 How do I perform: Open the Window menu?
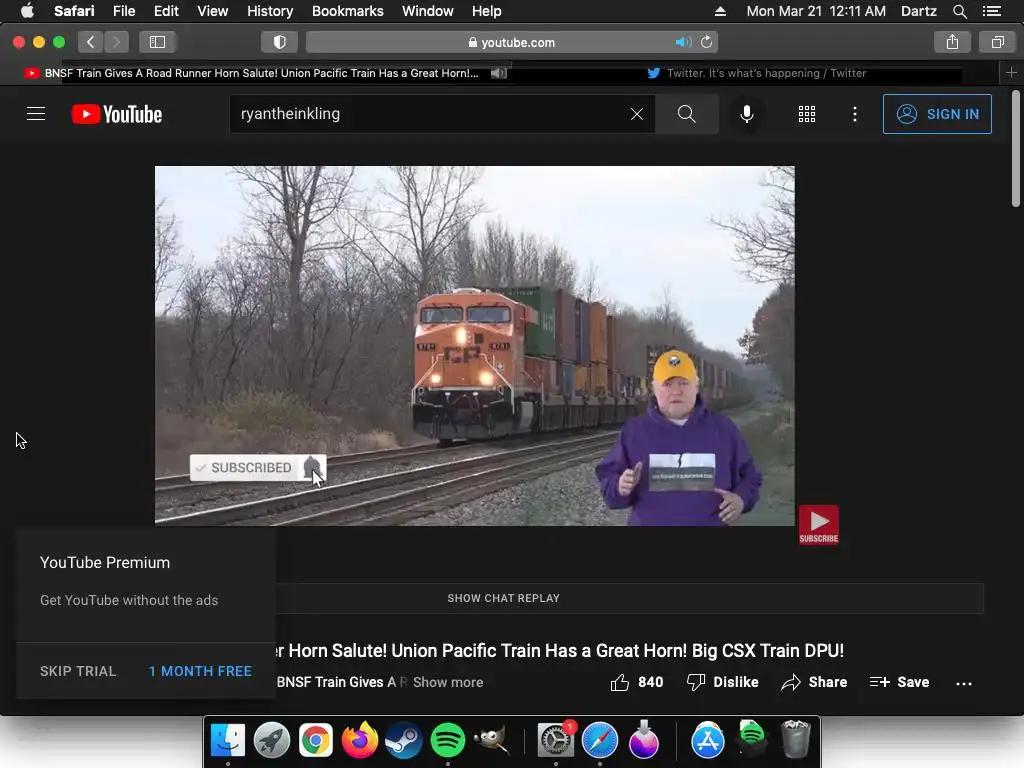[427, 11]
